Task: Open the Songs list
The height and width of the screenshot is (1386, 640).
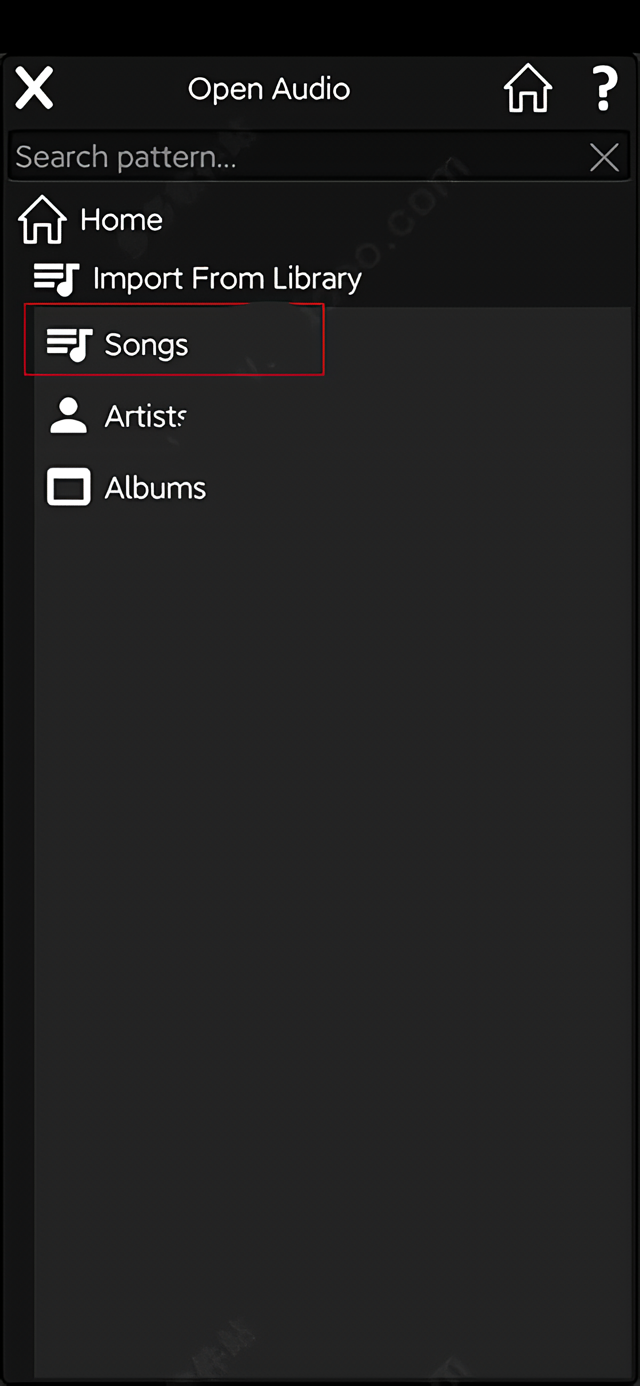Action: click(x=146, y=345)
